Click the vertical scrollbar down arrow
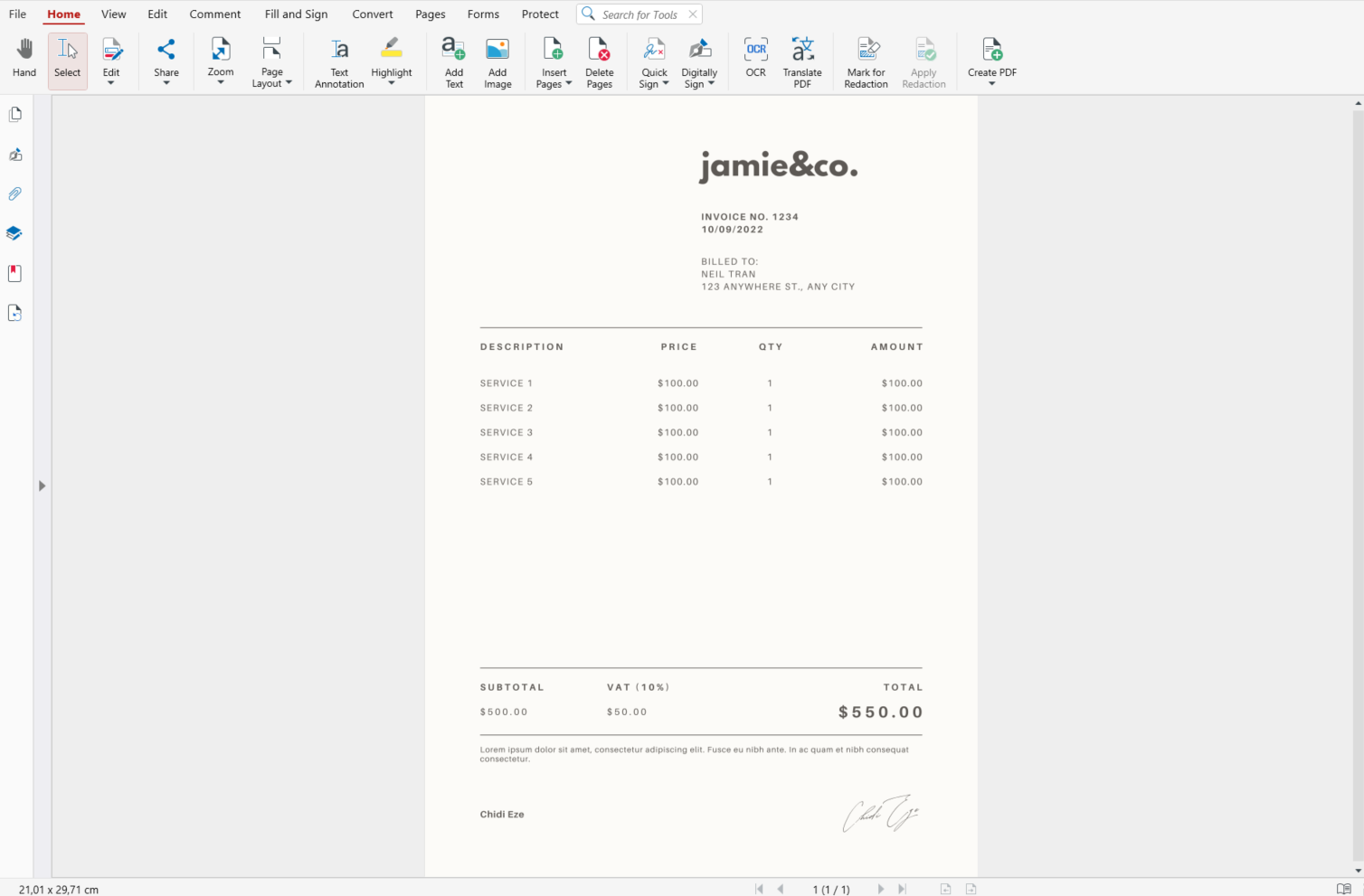1364x896 pixels. point(1358,871)
